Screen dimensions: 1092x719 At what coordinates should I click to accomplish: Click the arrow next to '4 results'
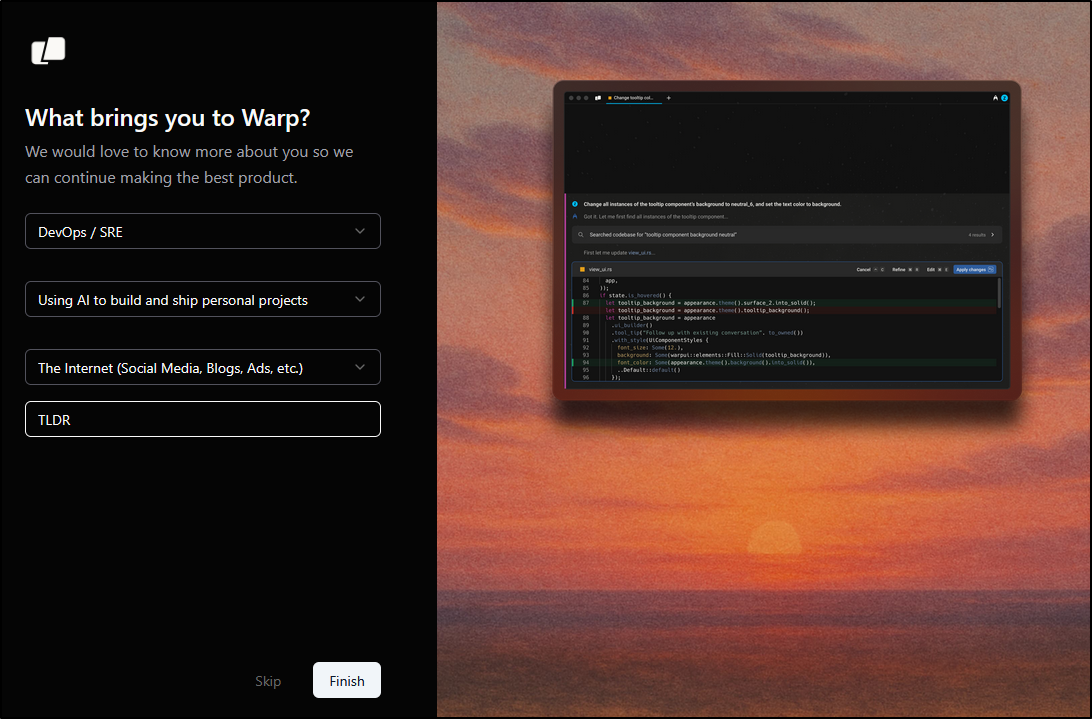click(x=992, y=235)
